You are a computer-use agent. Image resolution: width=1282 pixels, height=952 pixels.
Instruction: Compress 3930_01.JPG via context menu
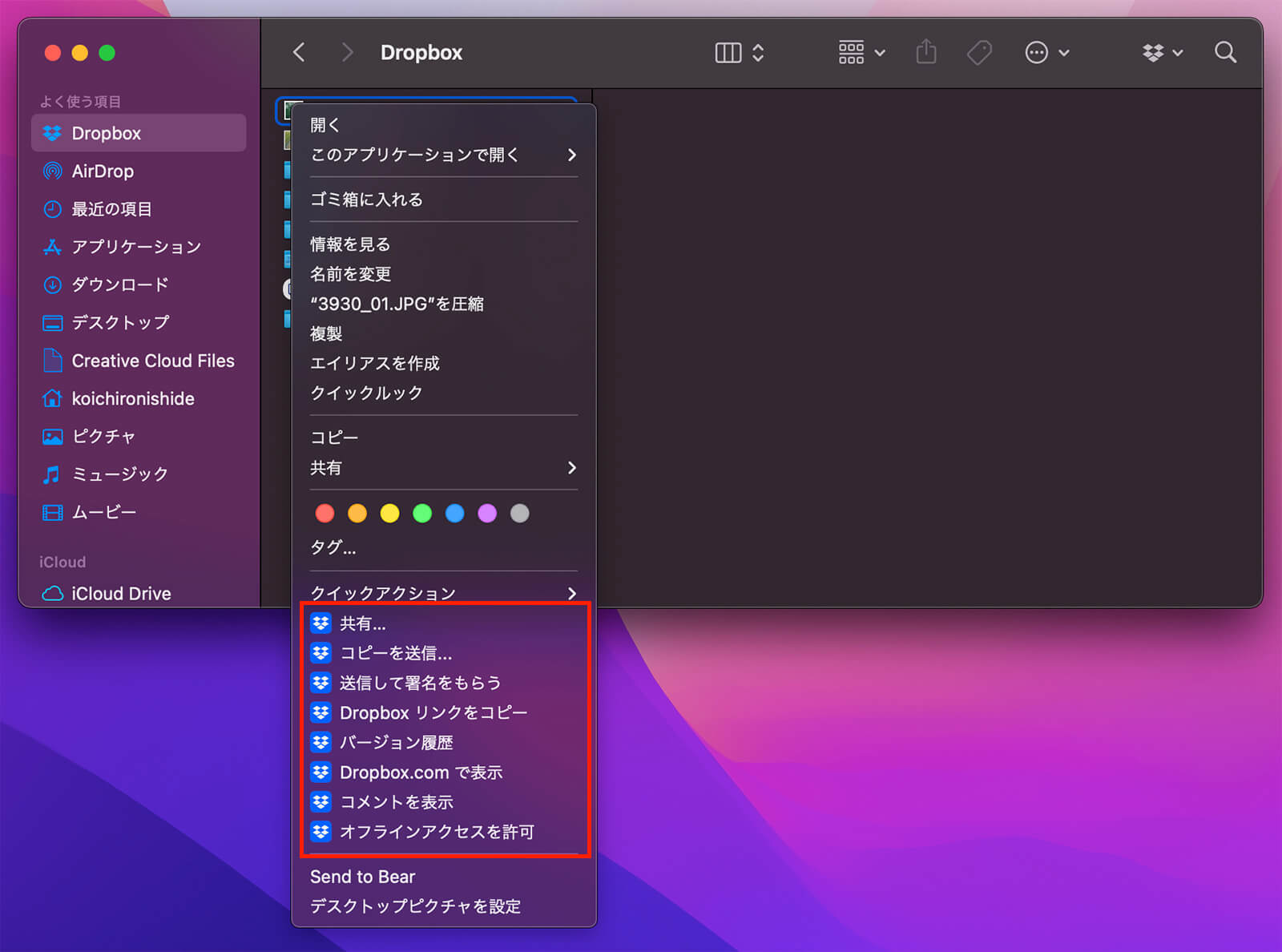[x=444, y=304]
